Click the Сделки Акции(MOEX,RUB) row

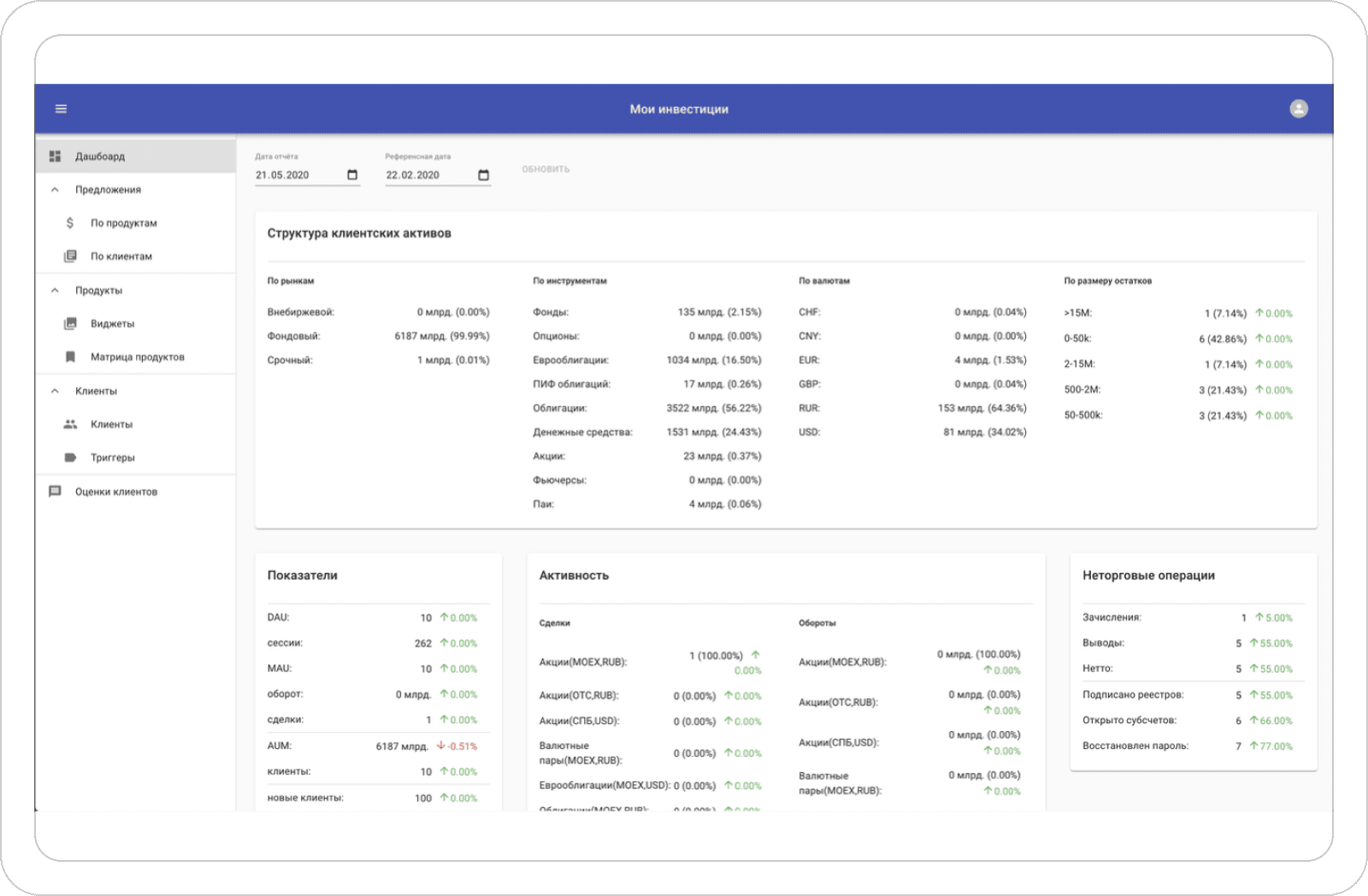[650, 663]
